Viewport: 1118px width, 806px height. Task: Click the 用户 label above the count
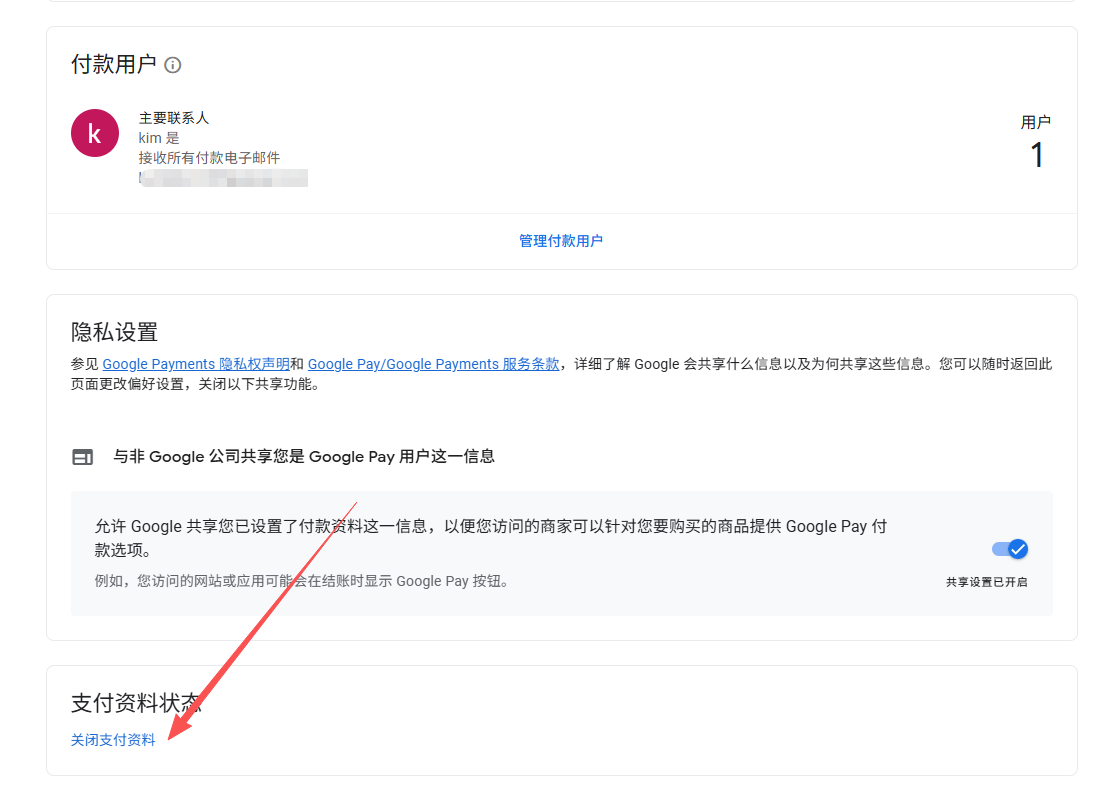[1035, 122]
